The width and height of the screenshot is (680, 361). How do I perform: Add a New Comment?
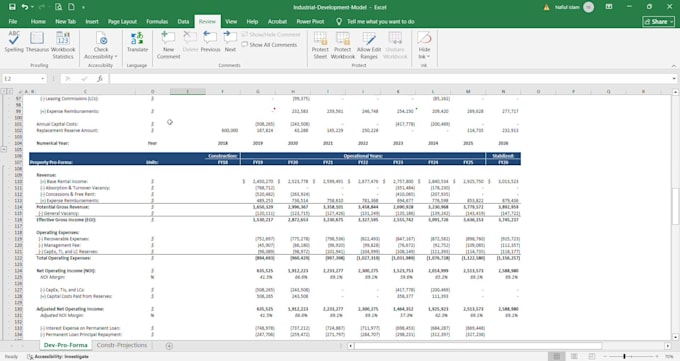(168, 45)
